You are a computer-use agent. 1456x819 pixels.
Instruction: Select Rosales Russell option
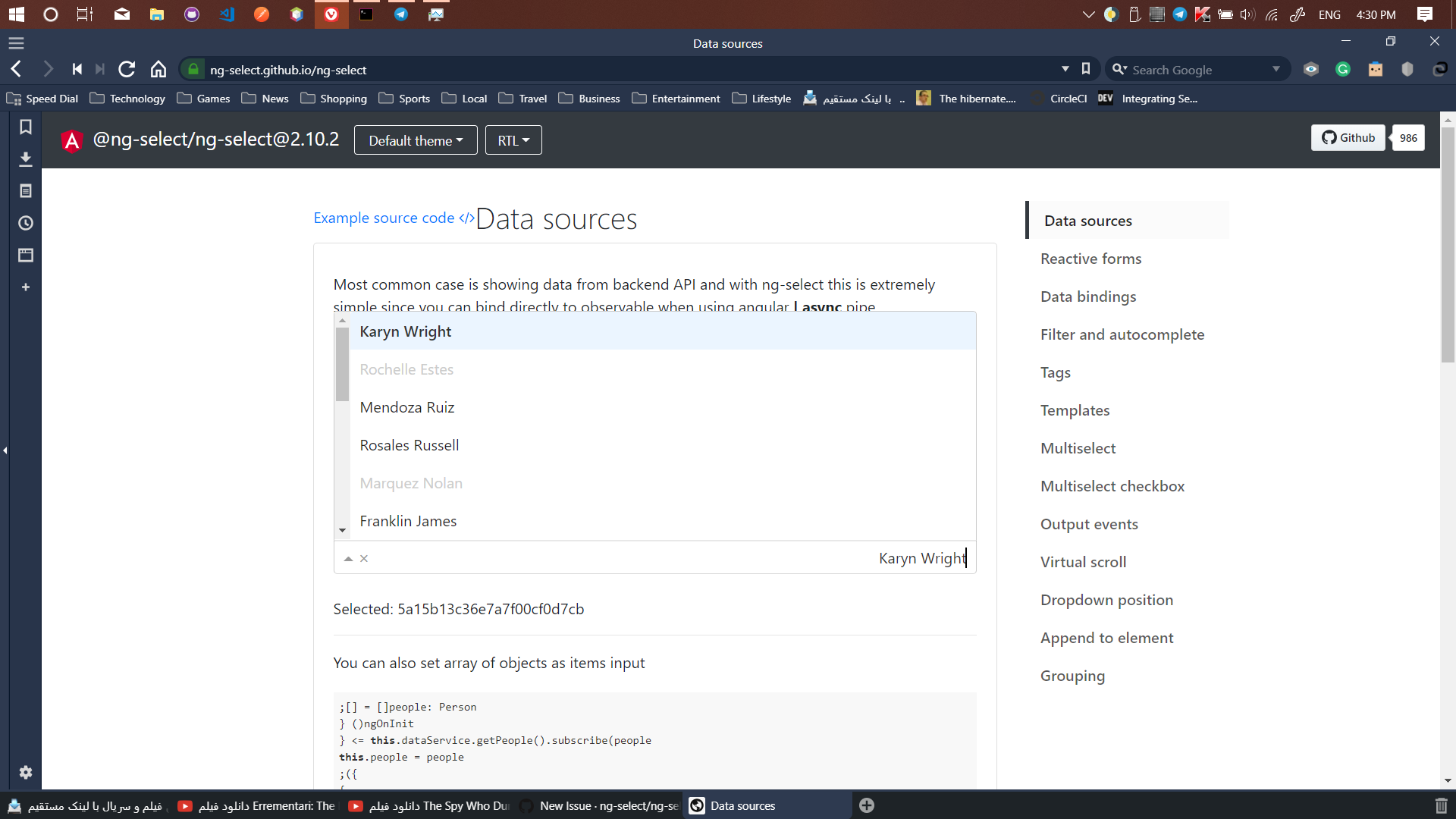point(662,445)
